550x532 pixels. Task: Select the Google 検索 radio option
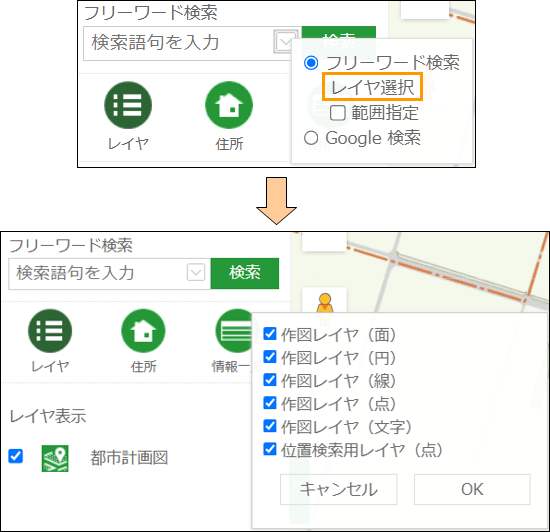311,138
